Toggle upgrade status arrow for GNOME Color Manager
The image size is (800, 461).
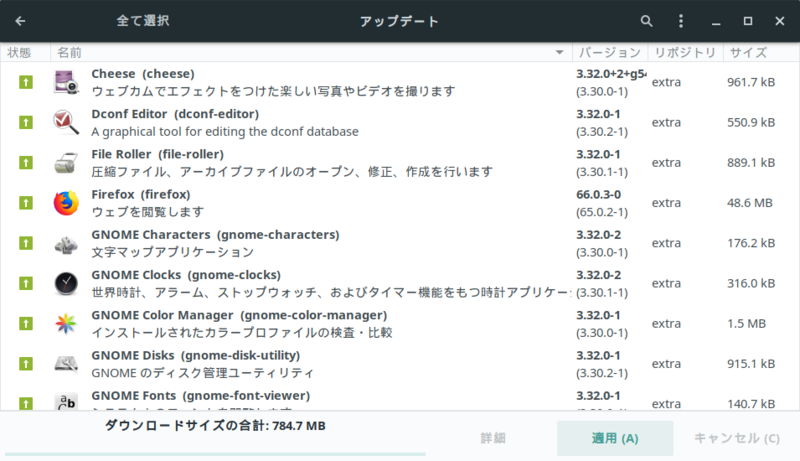coord(26,324)
